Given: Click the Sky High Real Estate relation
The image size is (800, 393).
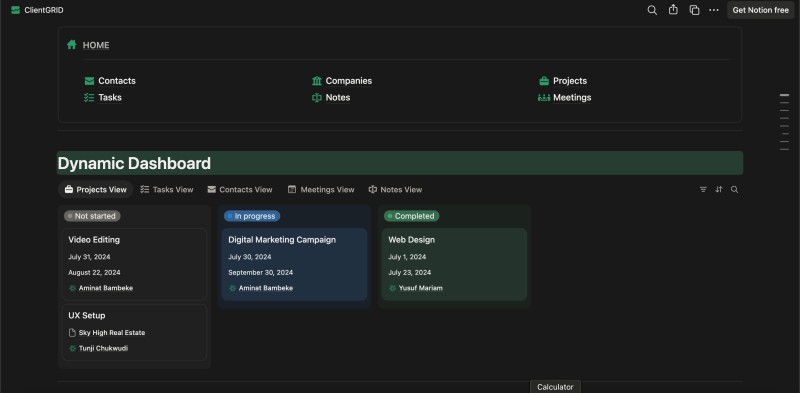Looking at the screenshot, I should tap(112, 333).
